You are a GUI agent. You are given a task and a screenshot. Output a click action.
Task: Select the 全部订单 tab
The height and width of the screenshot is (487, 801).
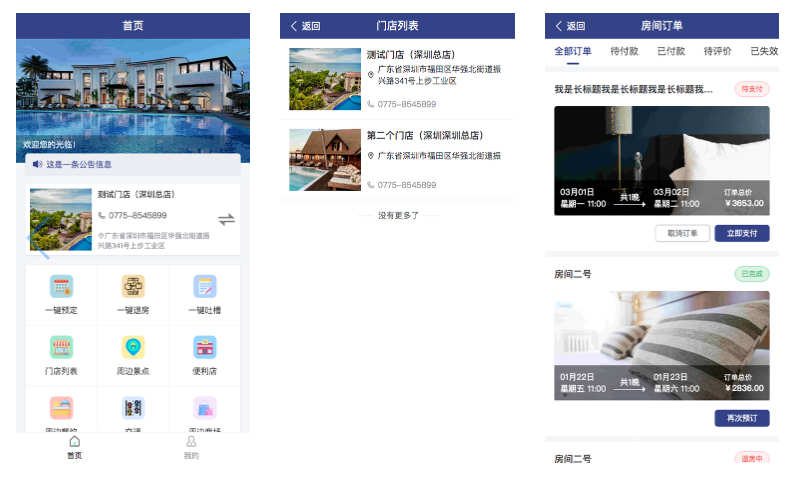click(573, 51)
